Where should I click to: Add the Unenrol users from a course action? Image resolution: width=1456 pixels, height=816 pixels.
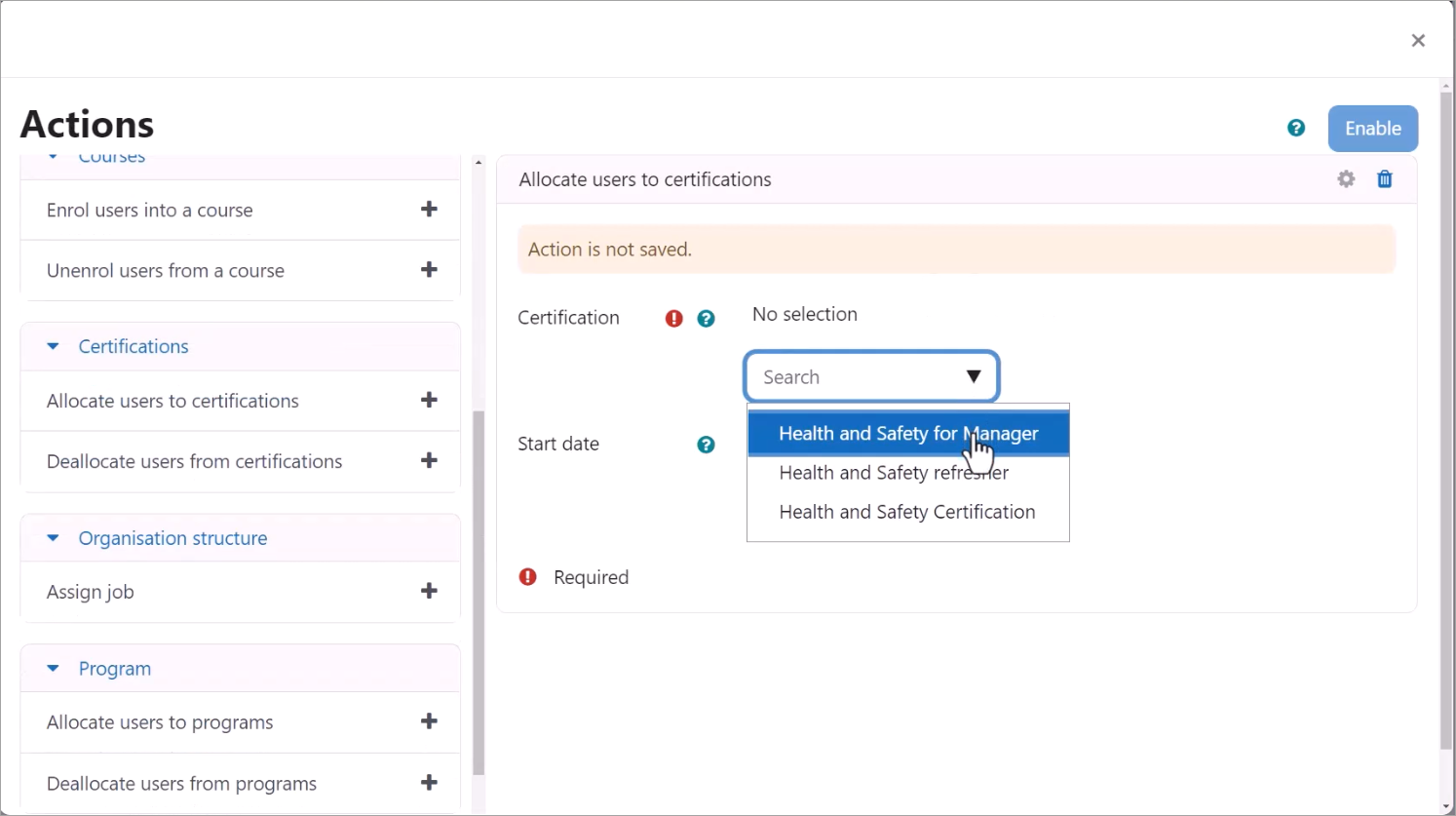click(x=429, y=270)
